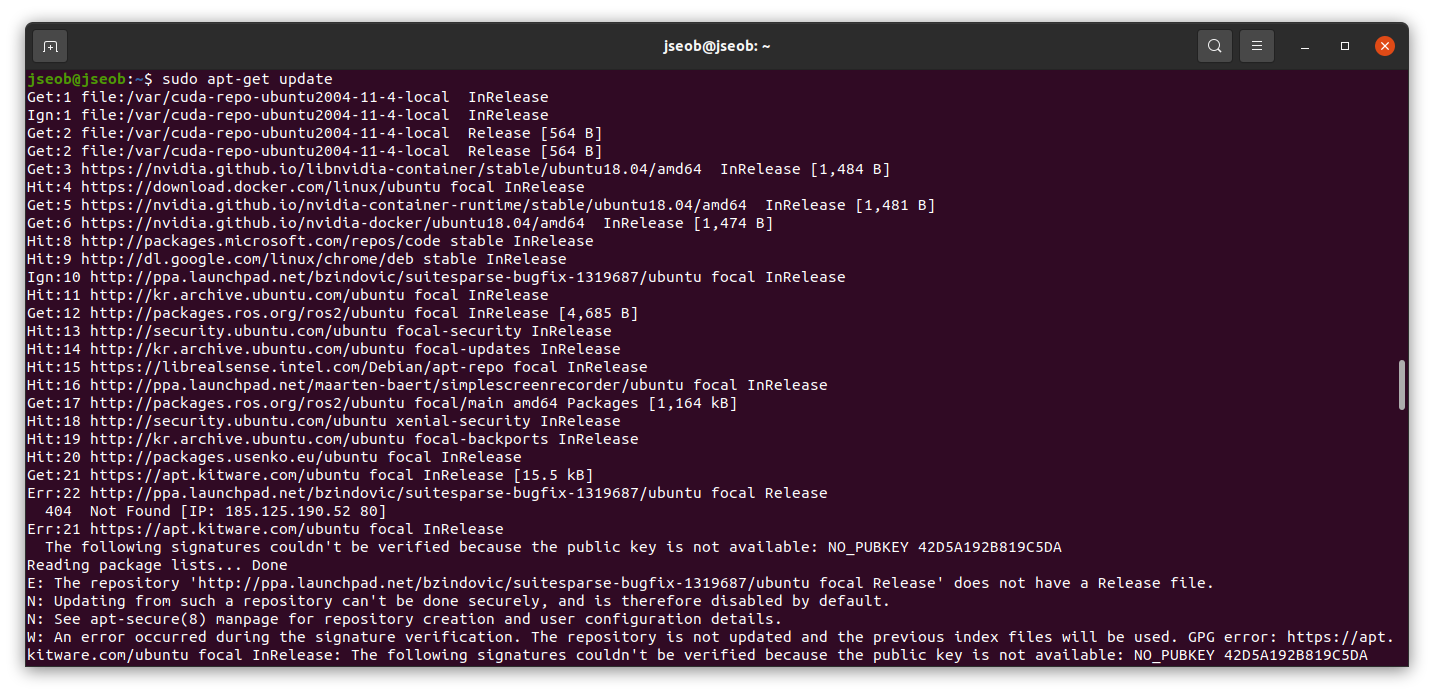The height and width of the screenshot is (695, 1434).
Task: Minimize the terminal window
Action: pos(1305,46)
